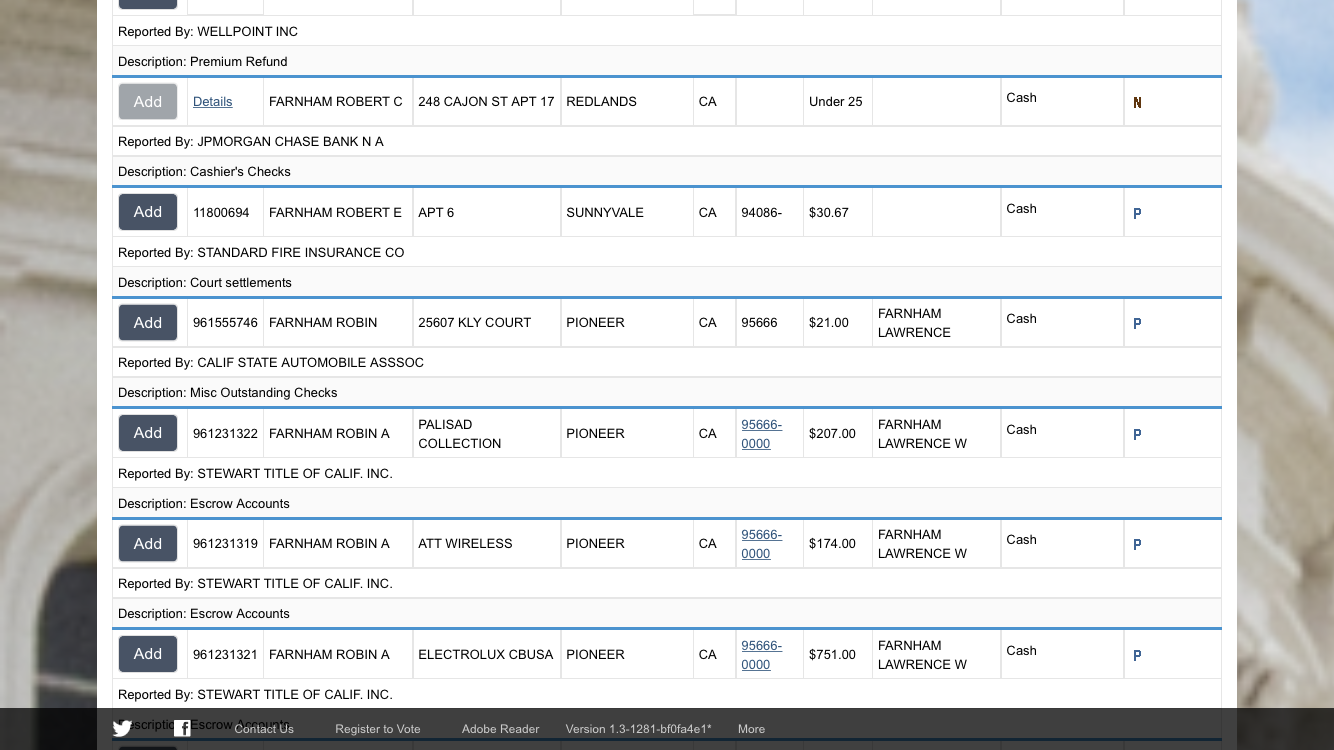Click address 25607 KLY COURT
This screenshot has height=750, width=1334.
pyautogui.click(x=474, y=323)
